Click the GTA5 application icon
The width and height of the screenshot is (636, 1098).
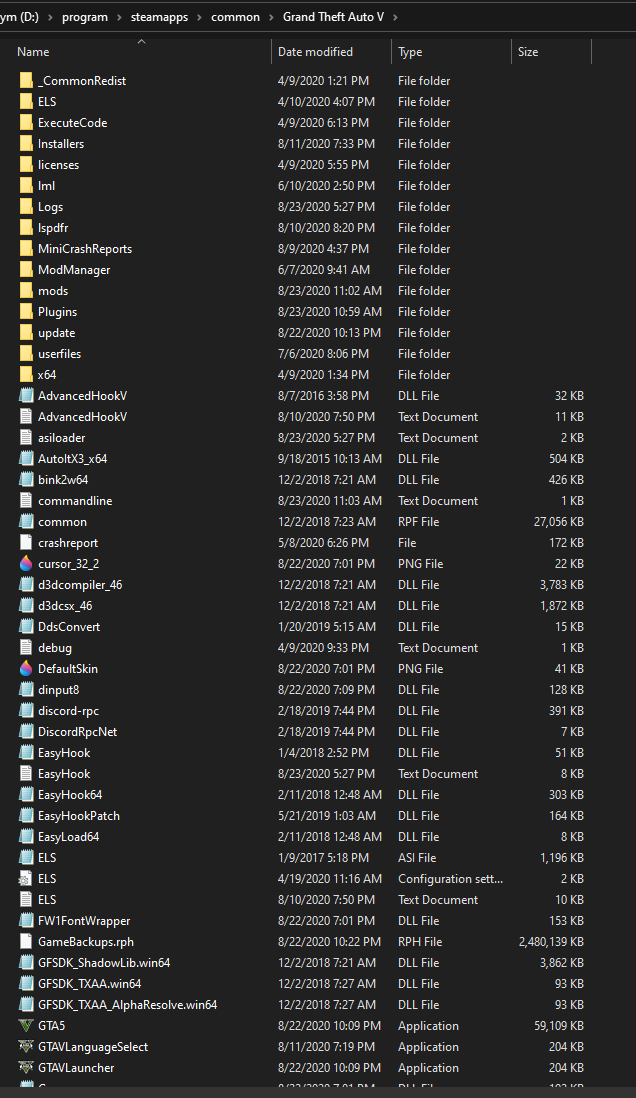click(26, 1026)
